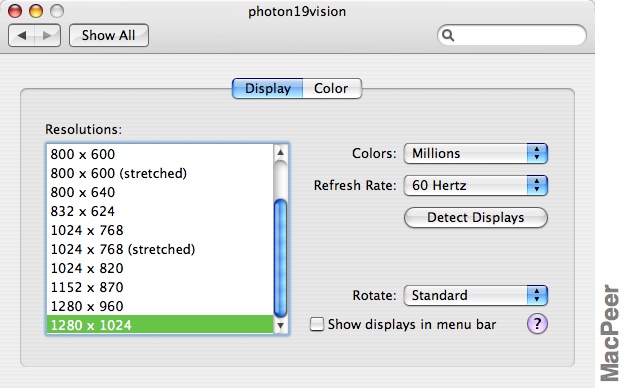Screen dimensions: 624x388
Task: Click the blue scrollbar thumb in resolutions list
Action: point(280,258)
